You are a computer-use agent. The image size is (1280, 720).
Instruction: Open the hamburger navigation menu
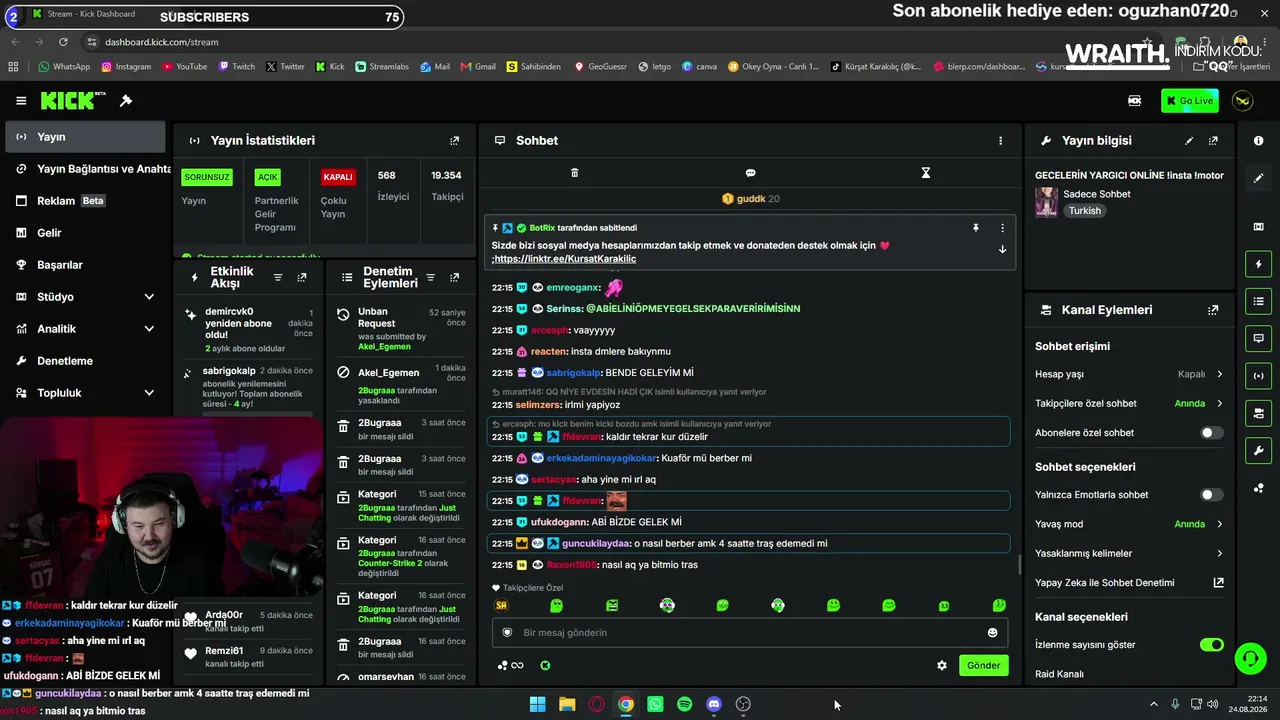21,101
